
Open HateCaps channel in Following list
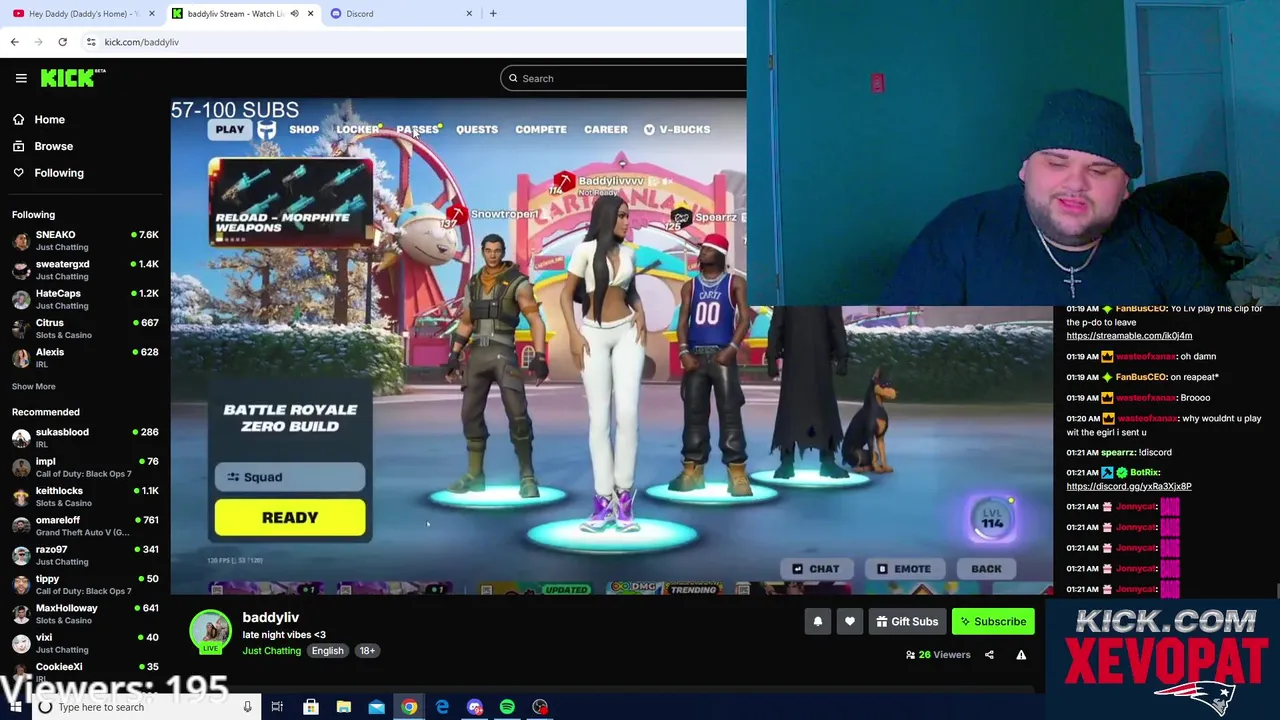pyautogui.click(x=85, y=299)
